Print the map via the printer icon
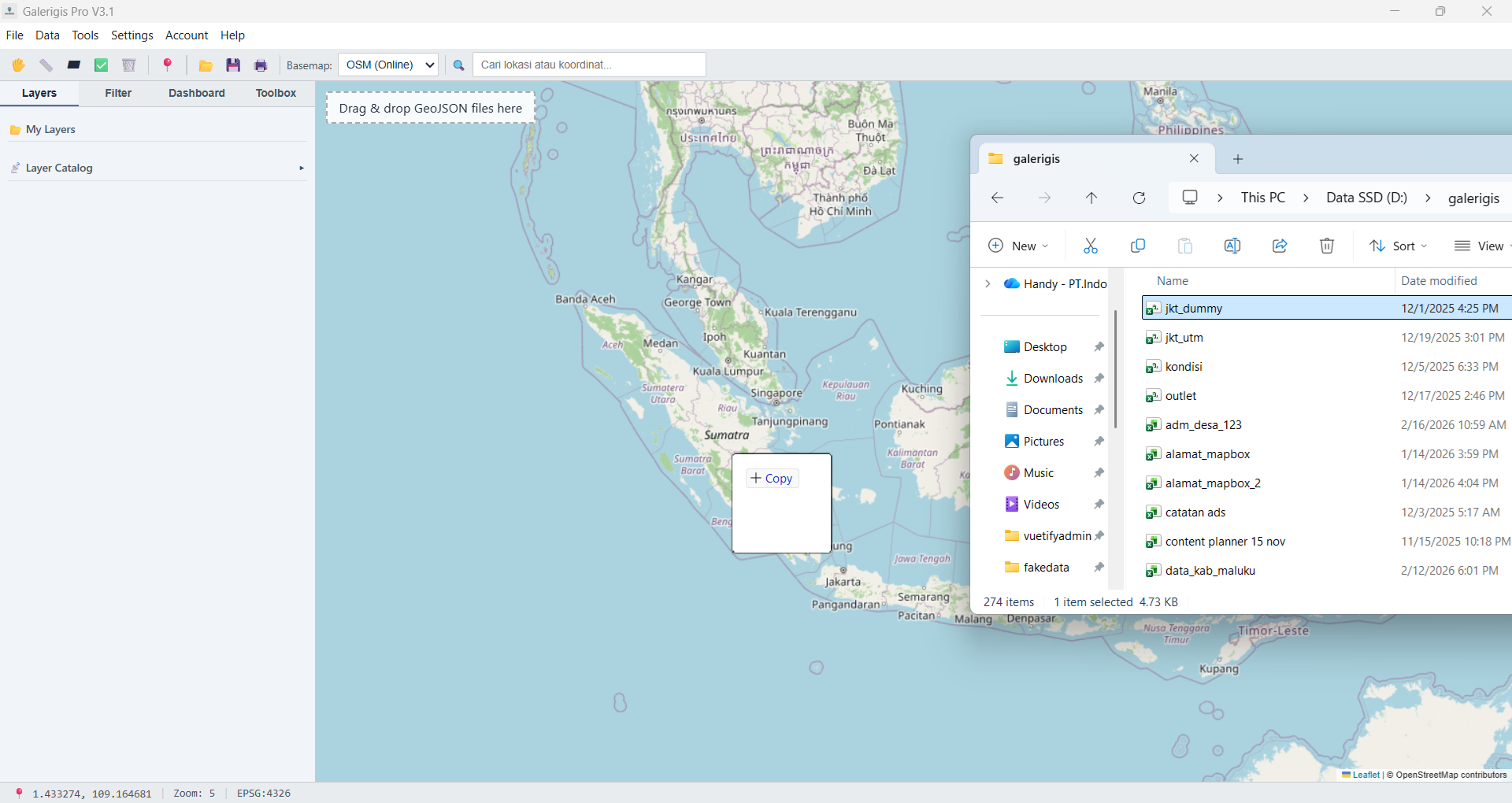 coord(261,65)
